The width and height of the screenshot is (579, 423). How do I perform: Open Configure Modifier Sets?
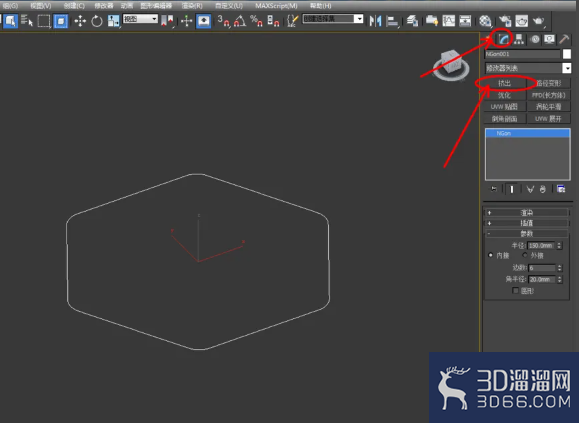[561, 189]
